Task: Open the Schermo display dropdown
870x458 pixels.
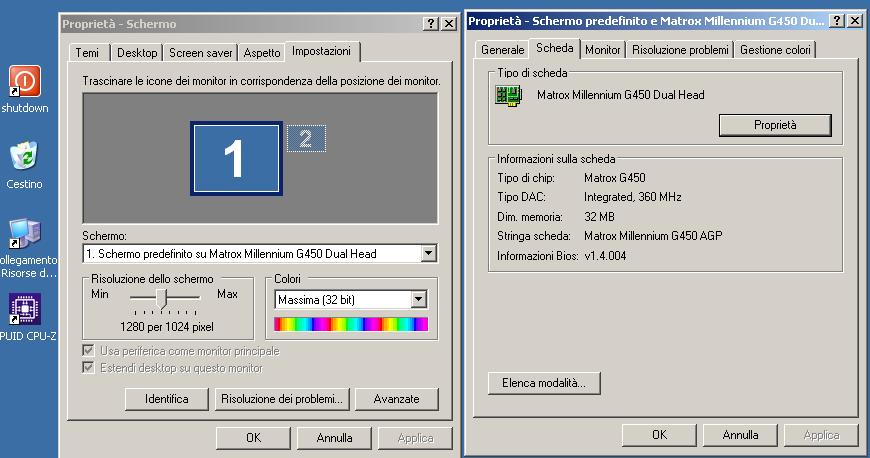Action: click(x=428, y=254)
